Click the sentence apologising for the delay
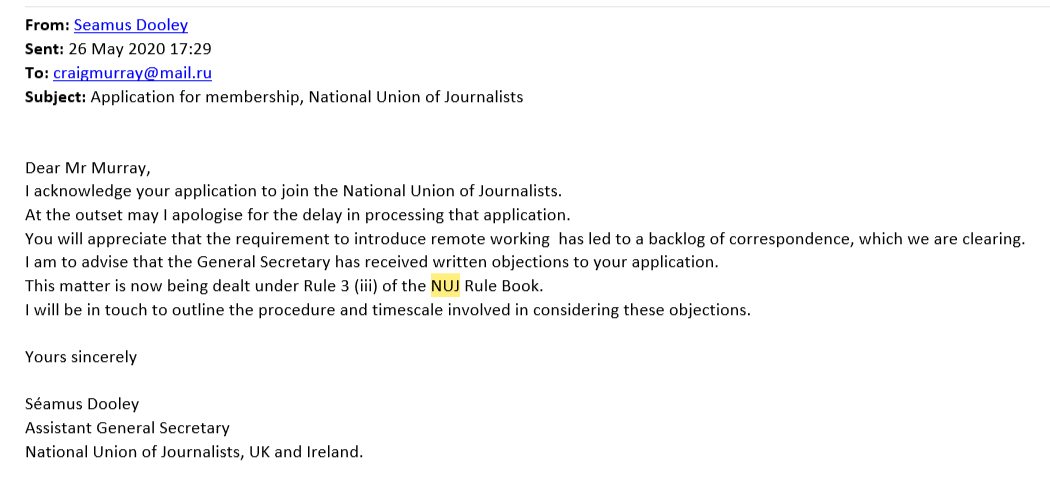This screenshot has width=1050, height=498. click(x=297, y=215)
